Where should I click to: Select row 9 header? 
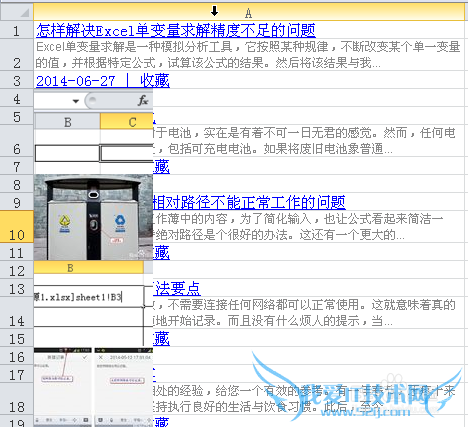(x=17, y=202)
